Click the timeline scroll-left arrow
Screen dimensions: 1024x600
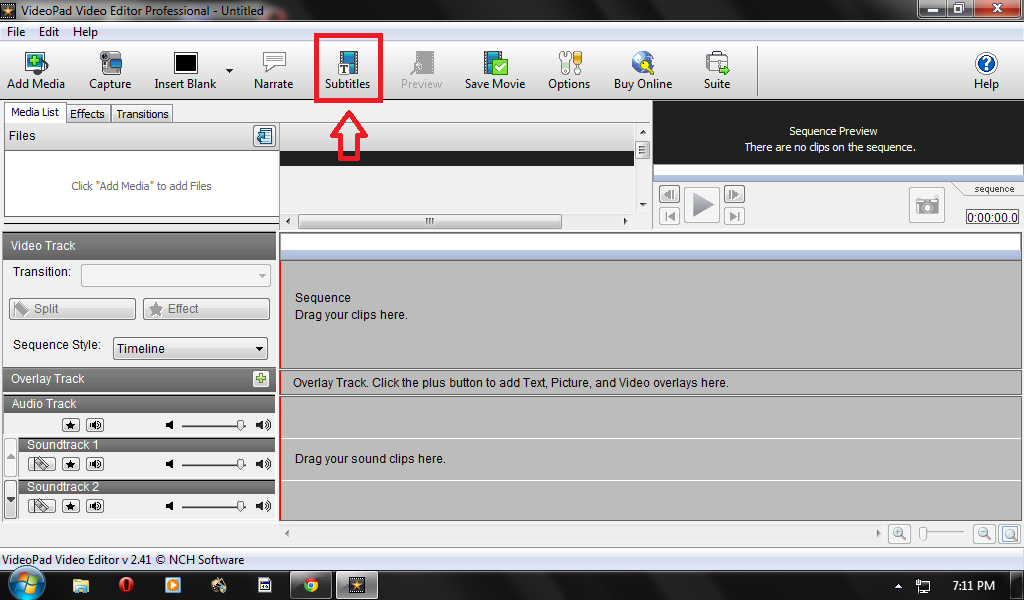(x=287, y=533)
